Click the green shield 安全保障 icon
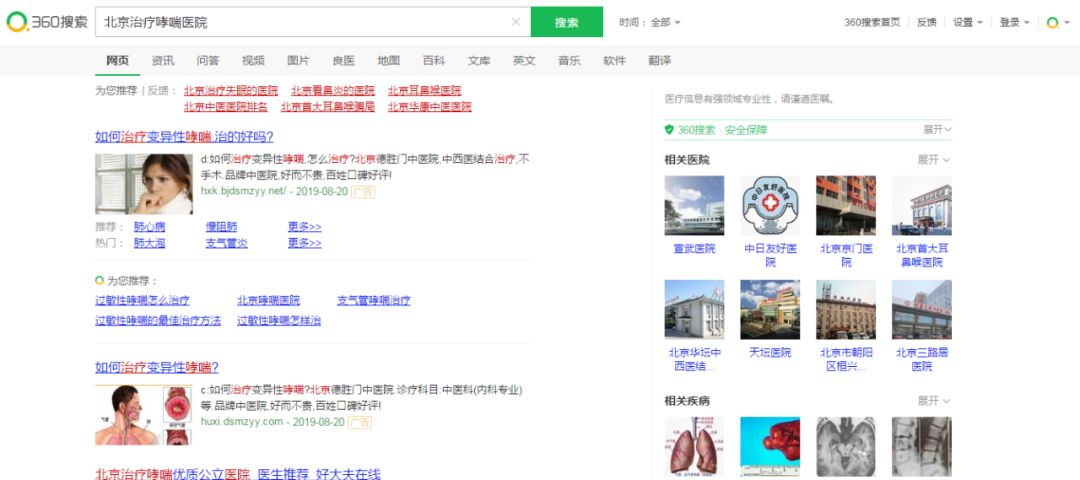 point(669,130)
